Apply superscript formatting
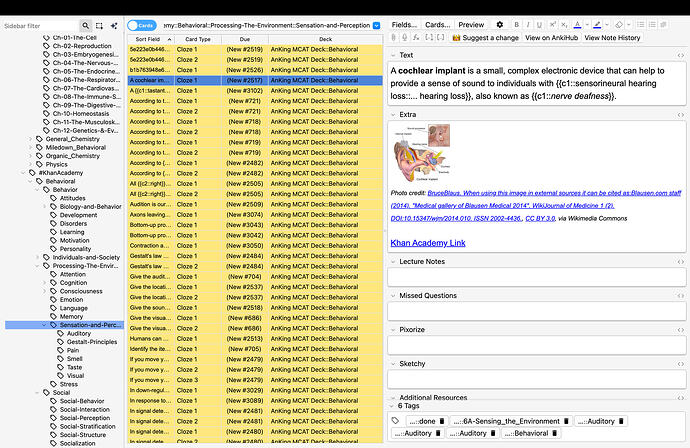The image size is (690, 448). 553,25
